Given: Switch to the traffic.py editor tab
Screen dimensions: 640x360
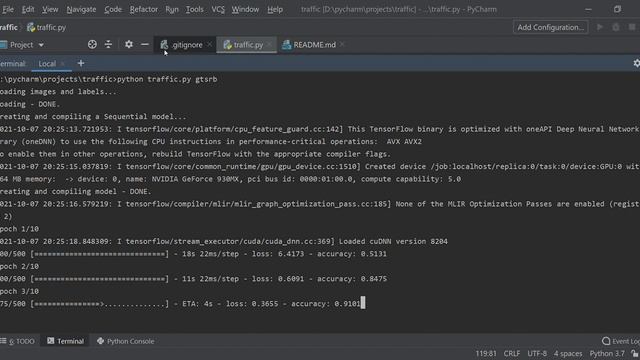Looking at the screenshot, I should pyautogui.click(x=247, y=45).
